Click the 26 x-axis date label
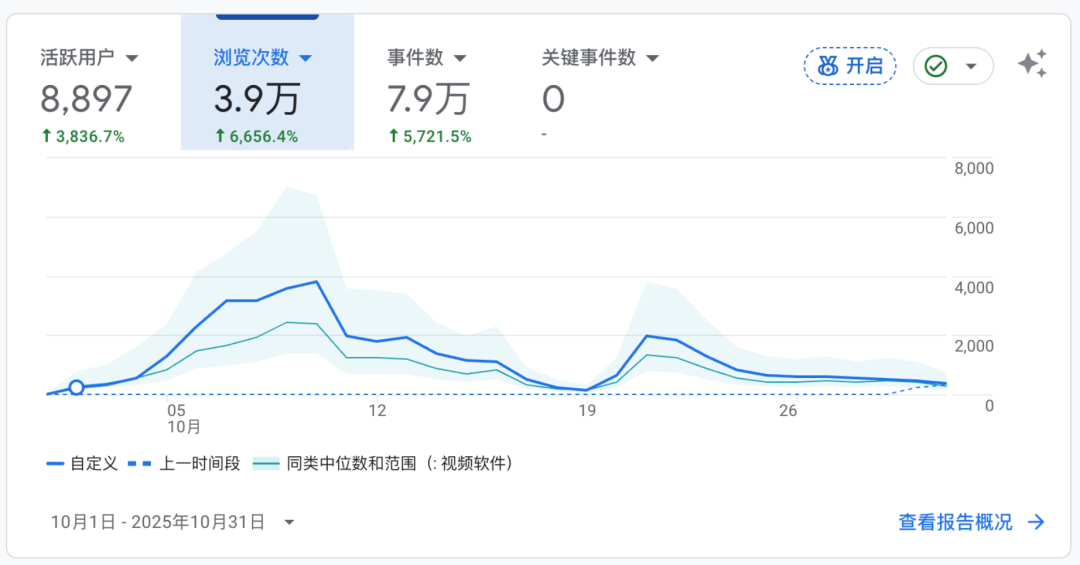 point(788,411)
